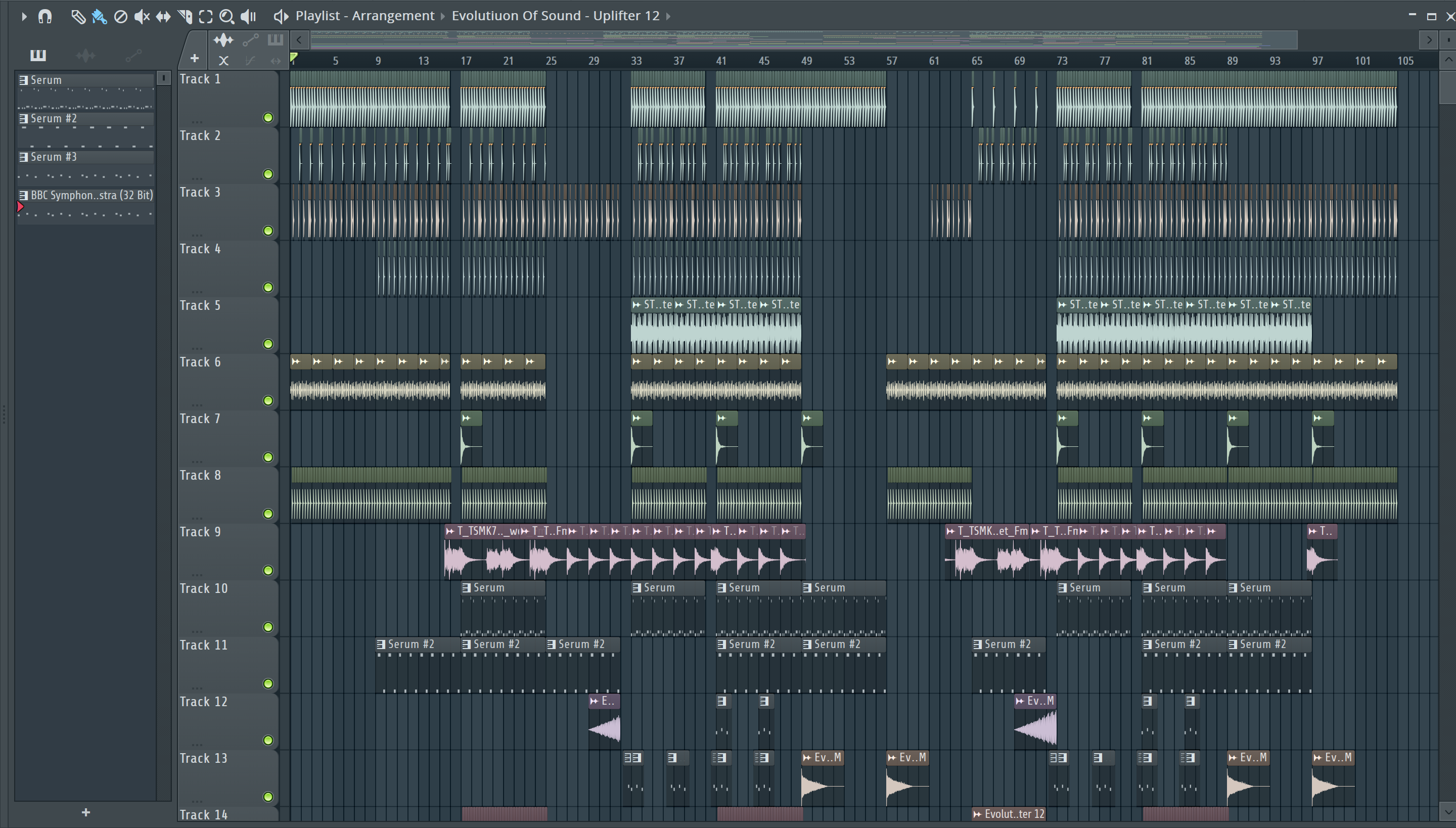1456x828 pixels.
Task: Open the playlist options menu arrow
Action: [23, 17]
